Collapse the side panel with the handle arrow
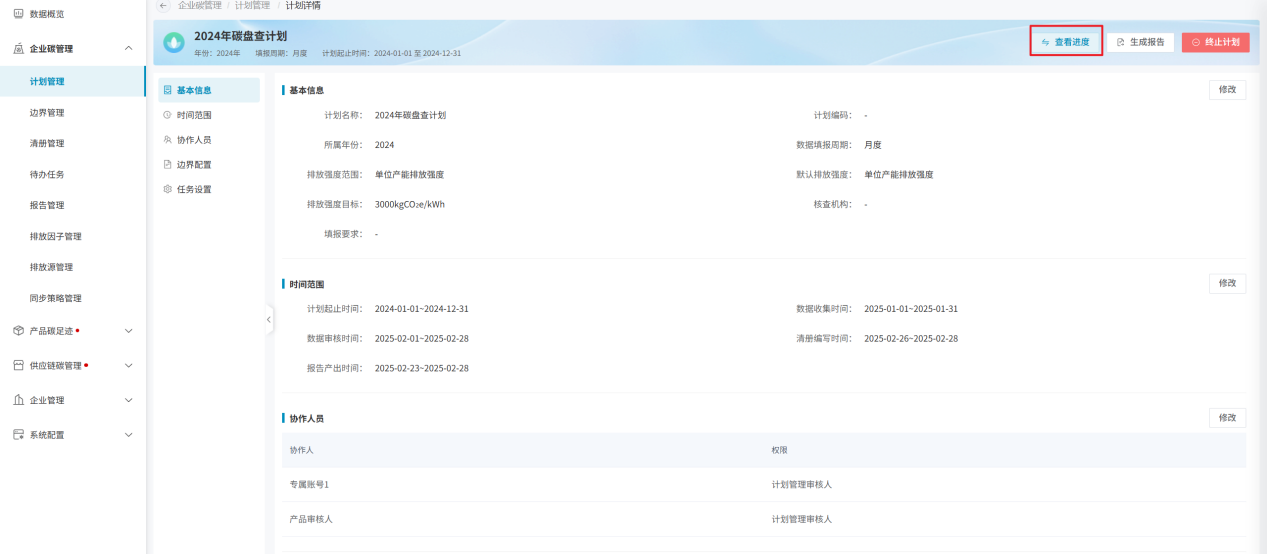Viewport: 1267px width, 554px height. coord(268,319)
